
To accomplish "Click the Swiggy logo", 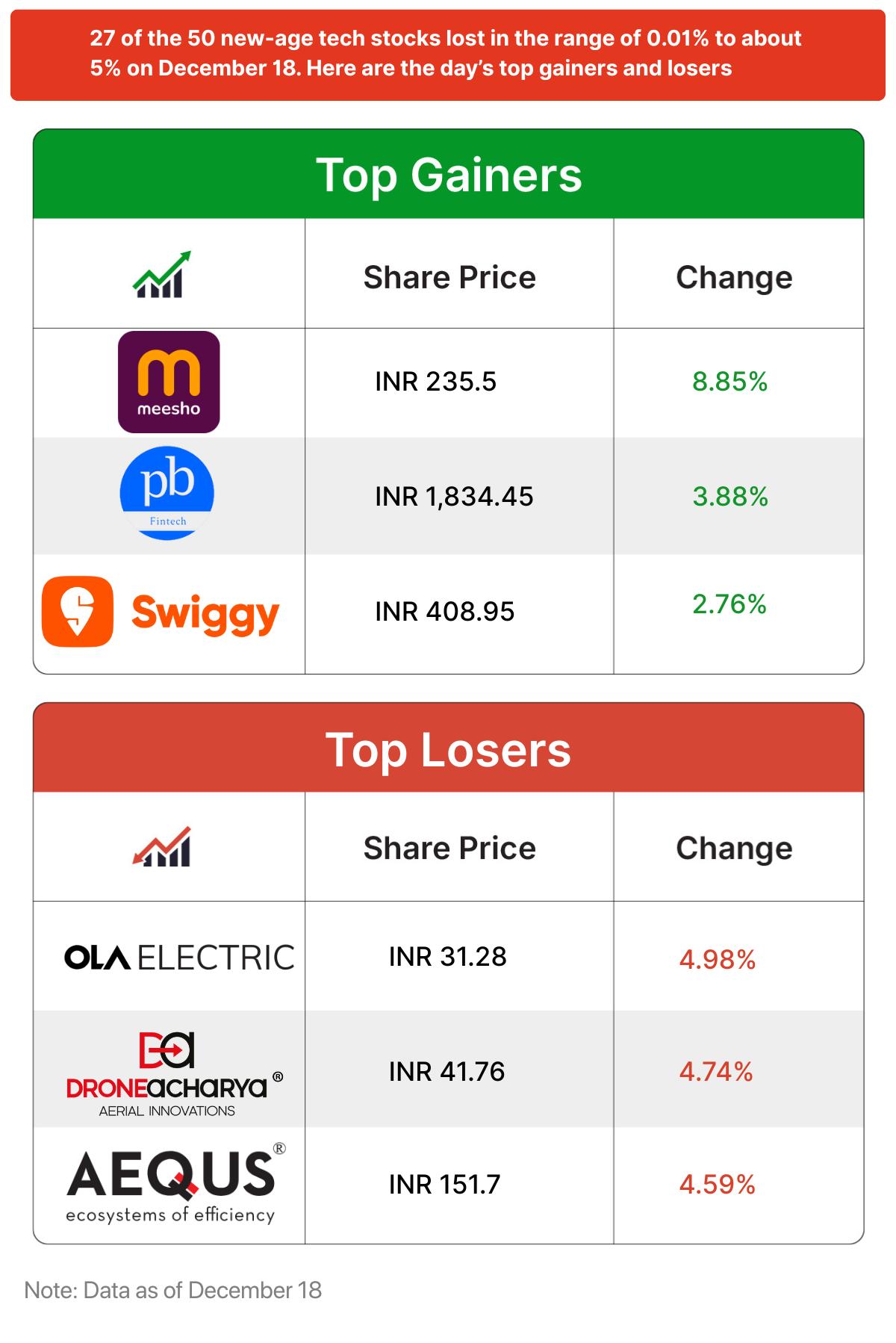I will click(161, 612).
